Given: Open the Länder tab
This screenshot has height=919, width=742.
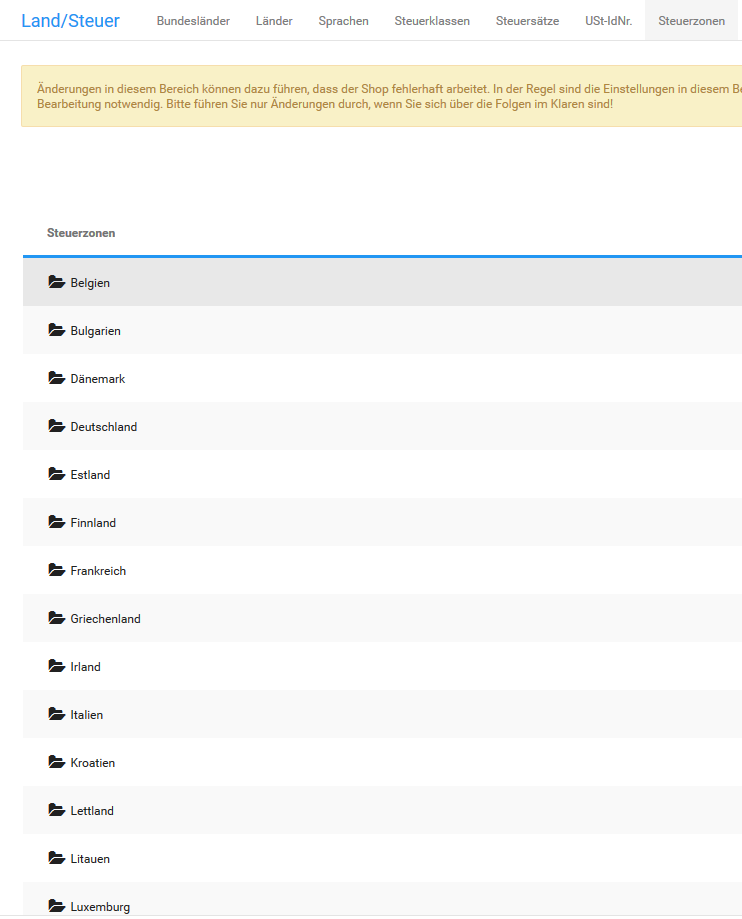Looking at the screenshot, I should 274,21.
